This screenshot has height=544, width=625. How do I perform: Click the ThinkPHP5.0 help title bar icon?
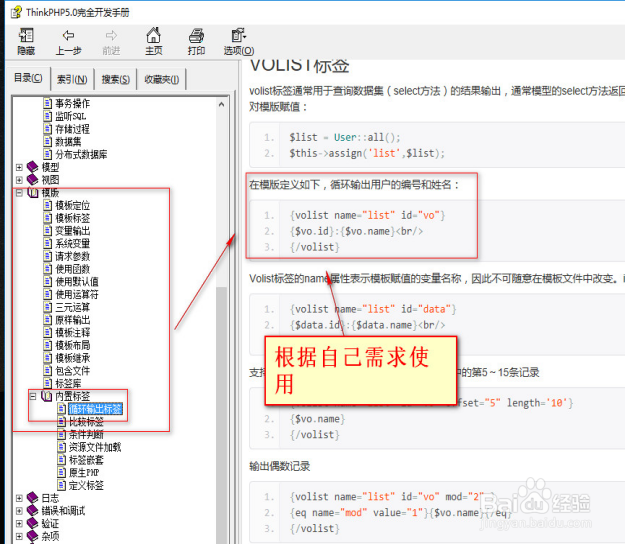[16, 12]
